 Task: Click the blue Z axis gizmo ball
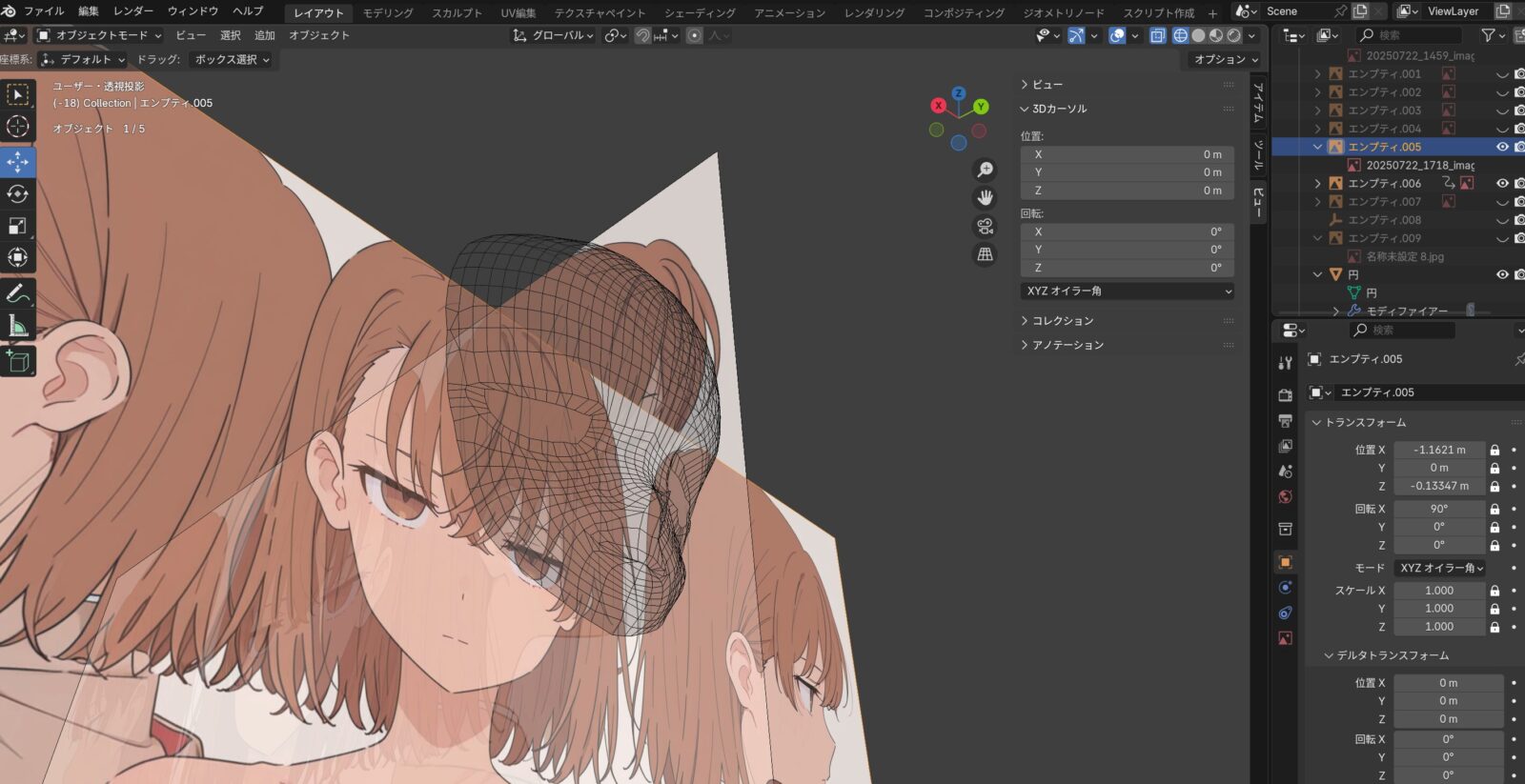click(x=958, y=93)
